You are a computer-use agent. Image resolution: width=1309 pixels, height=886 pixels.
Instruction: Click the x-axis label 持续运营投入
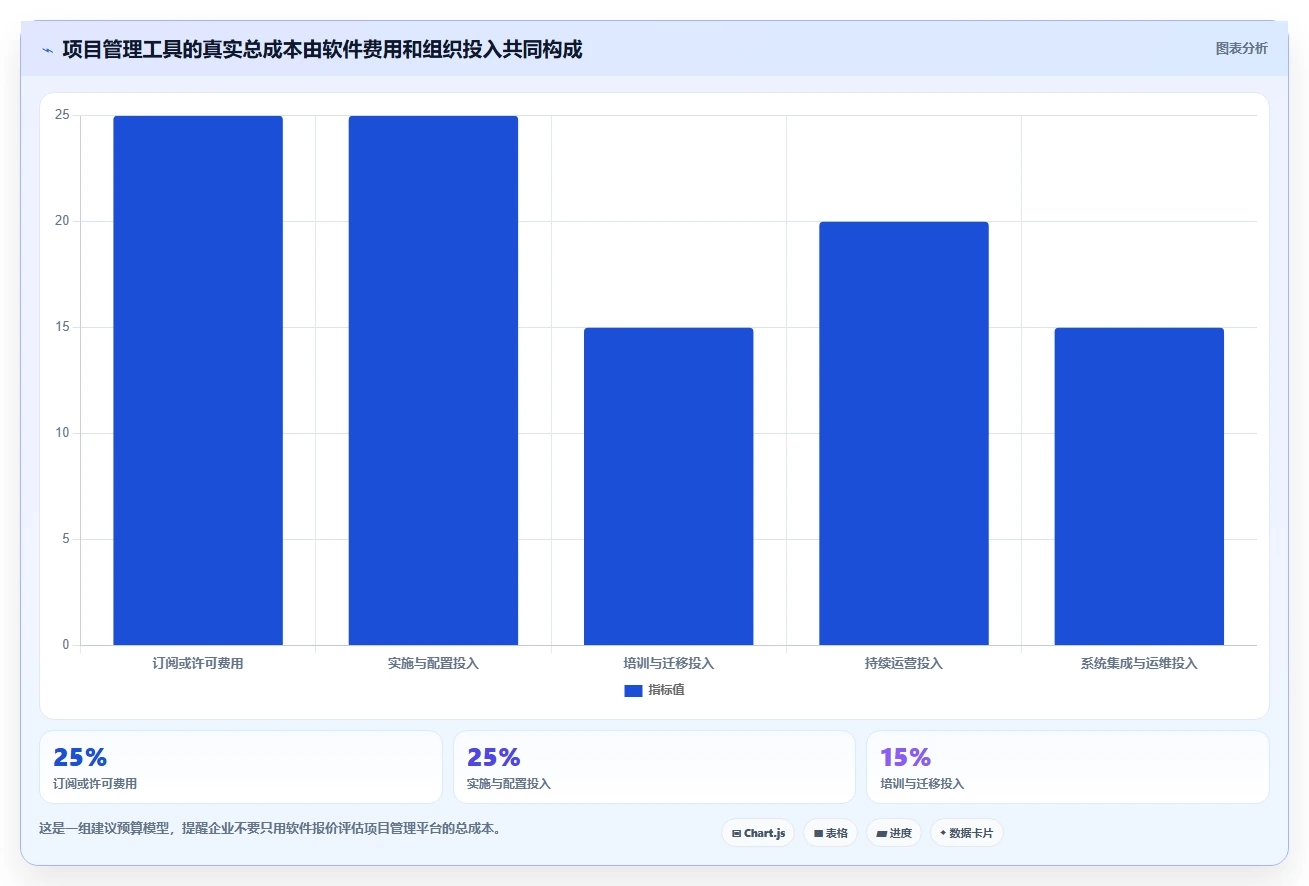(904, 663)
